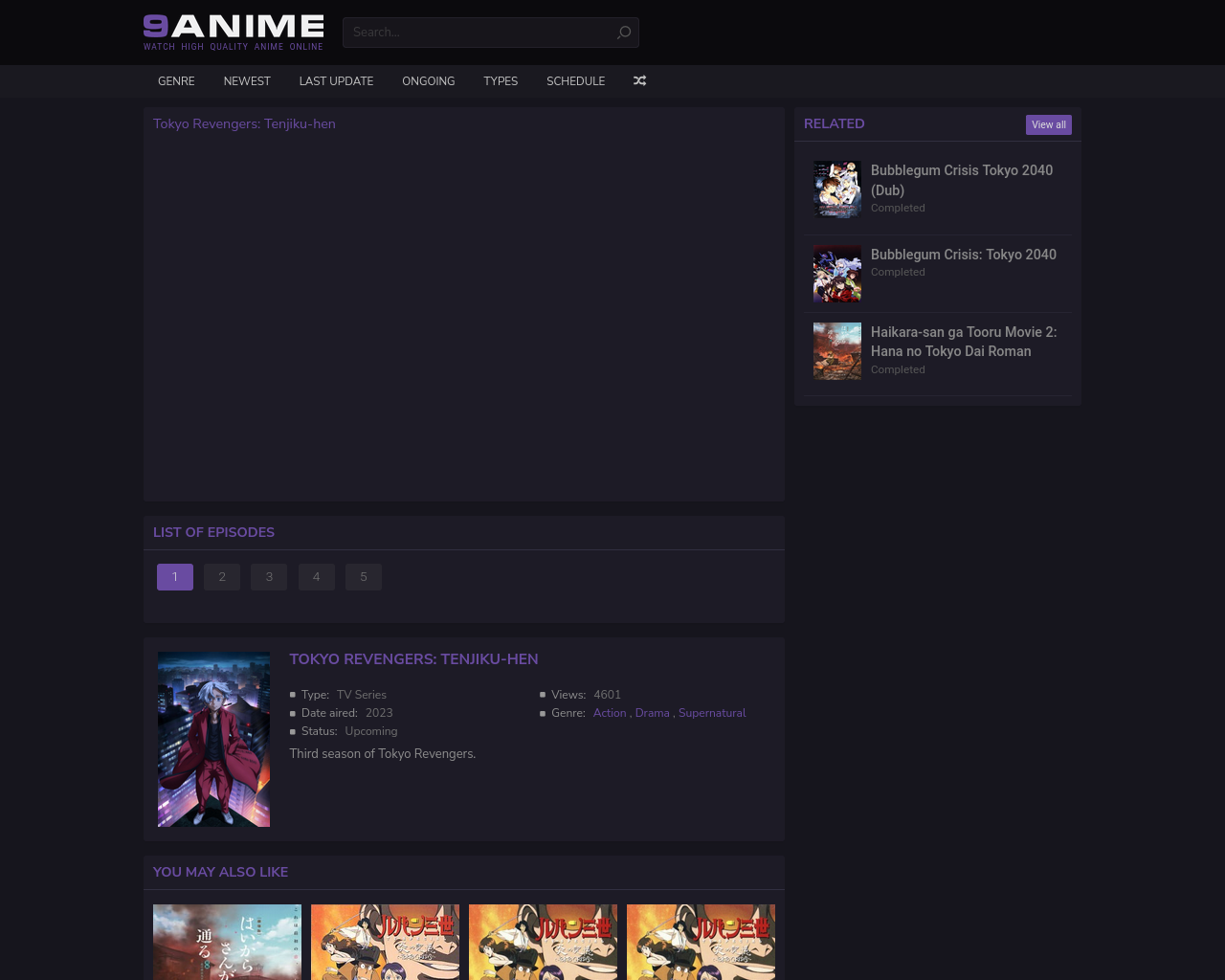Viewport: 1225px width, 980px height.
Task: Open Bubblegum Crisis Tokyo 2040 (Dub) thumbnail
Action: (837, 189)
